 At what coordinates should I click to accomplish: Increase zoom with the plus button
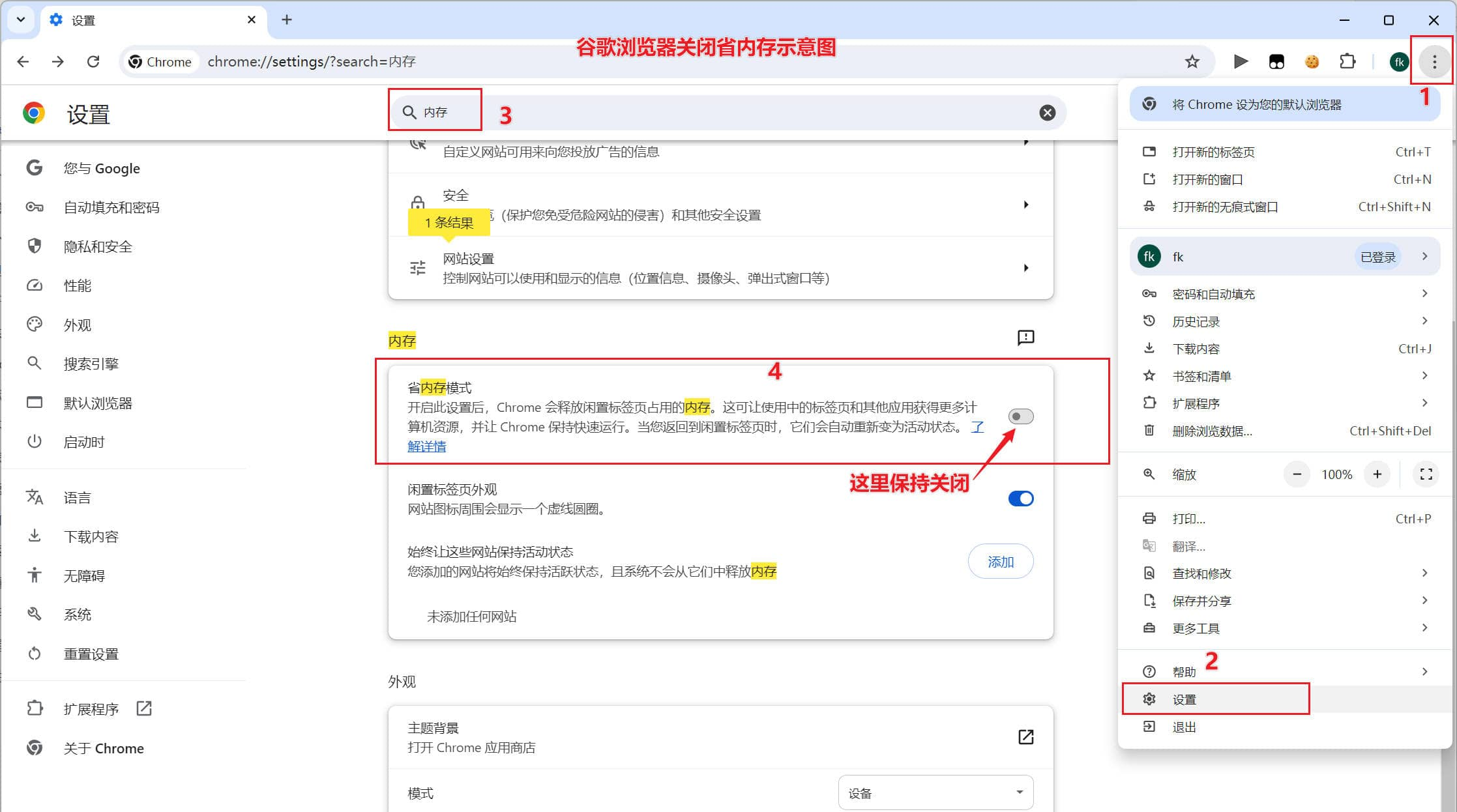[x=1377, y=474]
